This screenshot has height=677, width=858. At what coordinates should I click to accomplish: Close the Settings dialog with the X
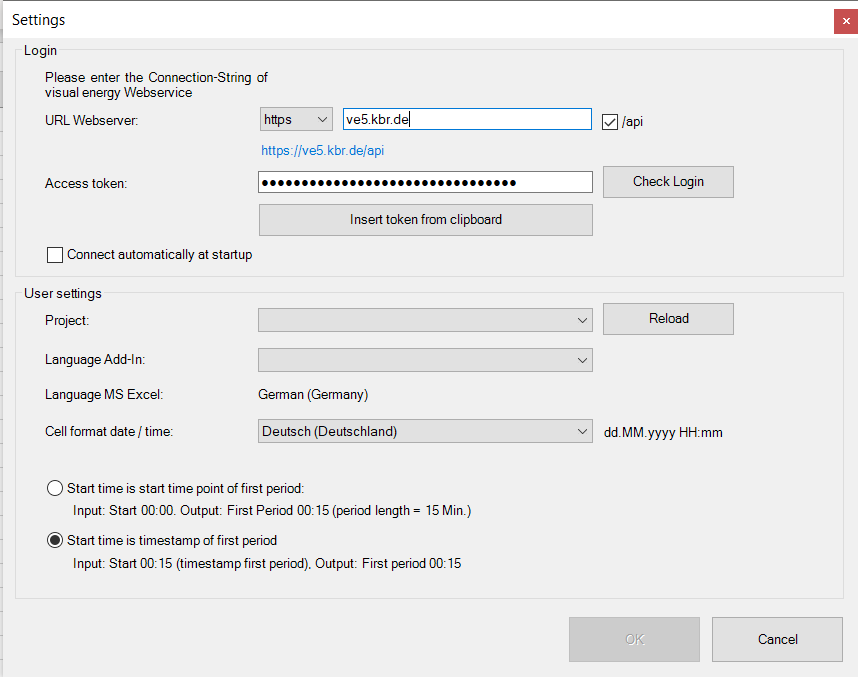[x=845, y=21]
